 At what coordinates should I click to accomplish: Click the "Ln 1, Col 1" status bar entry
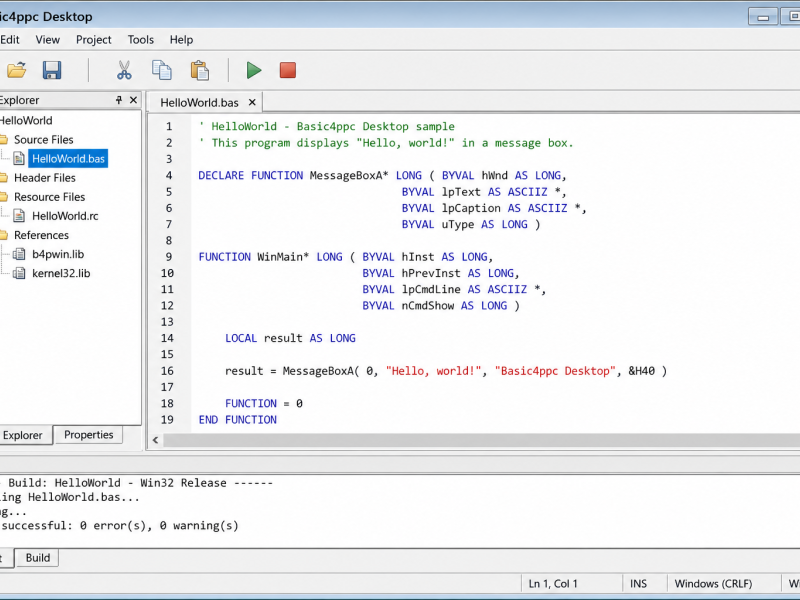click(553, 584)
